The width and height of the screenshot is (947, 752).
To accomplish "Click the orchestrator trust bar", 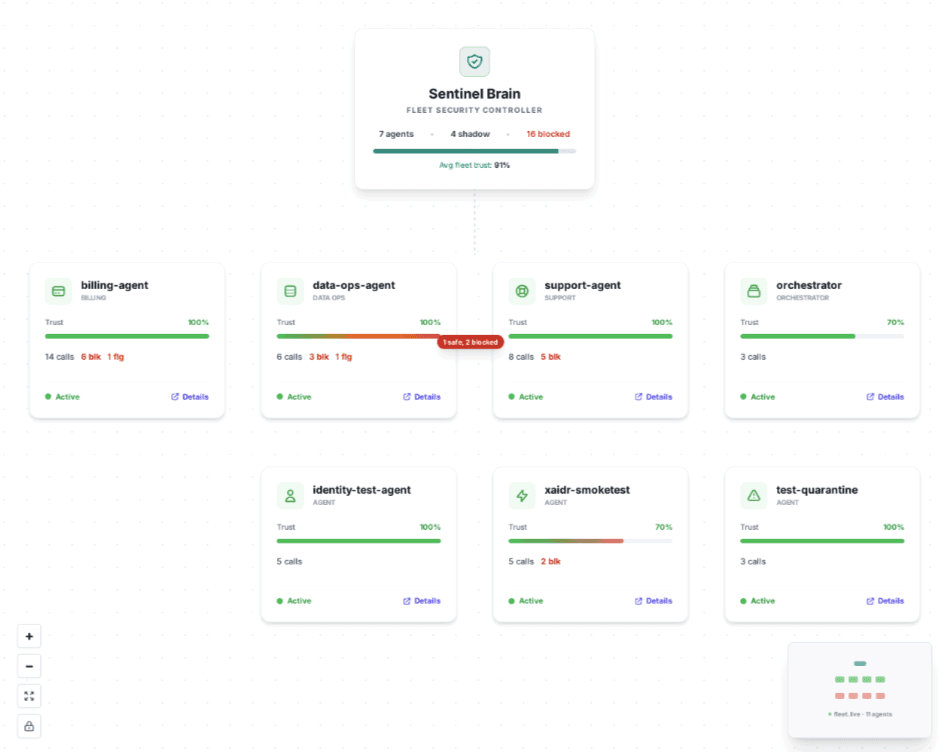I will [822, 336].
